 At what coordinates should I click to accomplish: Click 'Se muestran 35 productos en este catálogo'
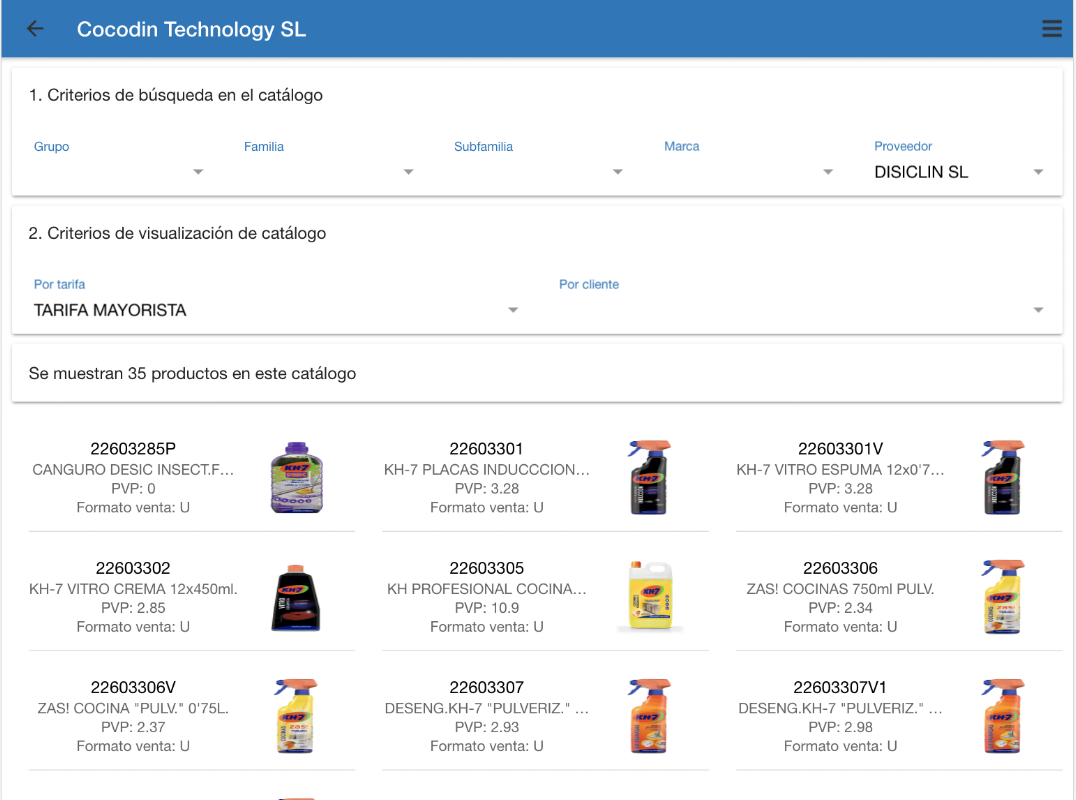pyautogui.click(x=192, y=374)
